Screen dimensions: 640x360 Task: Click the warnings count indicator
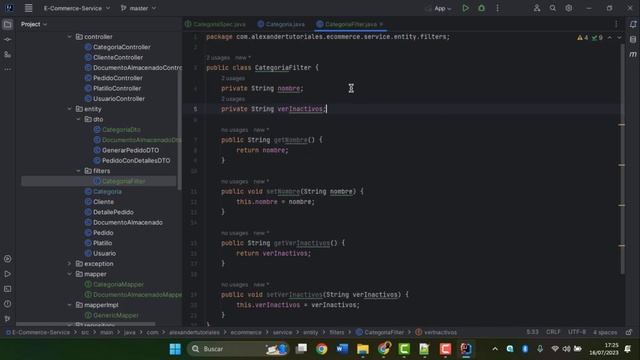(582, 38)
